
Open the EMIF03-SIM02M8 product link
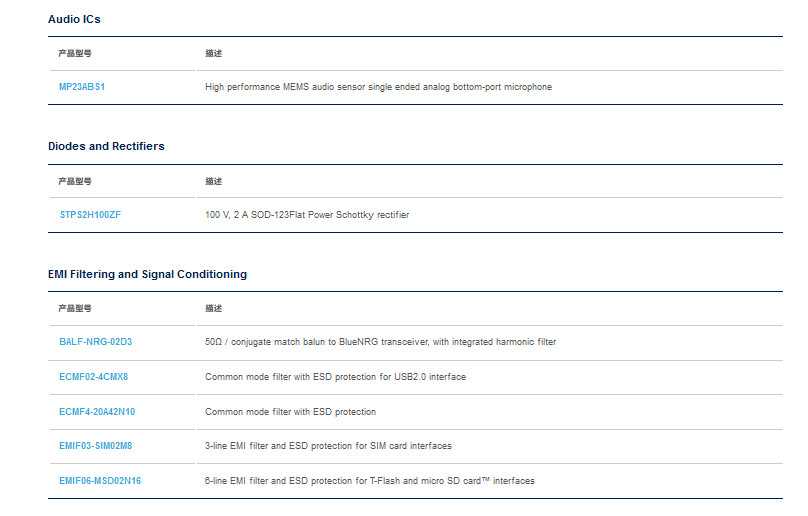point(95,446)
